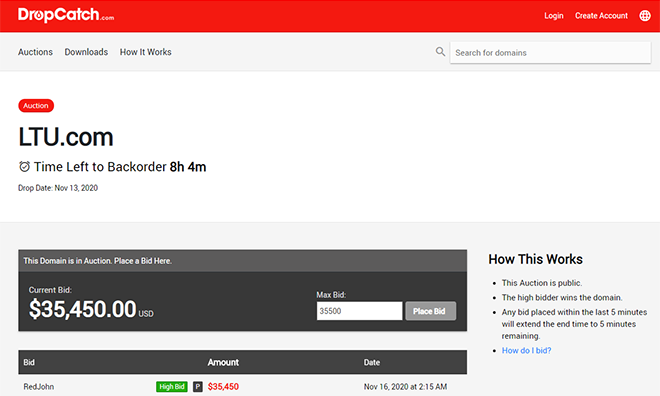The image size is (660, 396).
Task: Open the How do I bid? link
Action: [526, 351]
